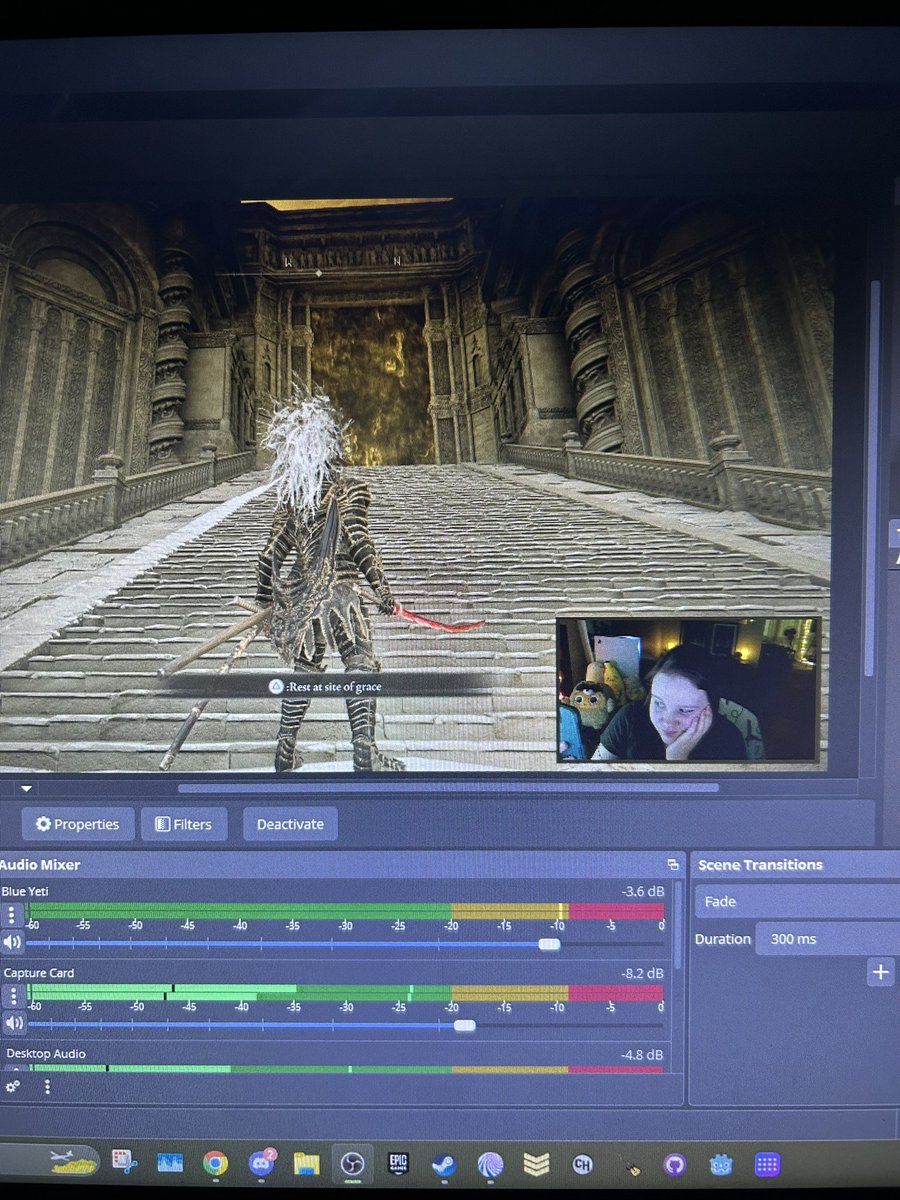Add a new scene transition with the plus button

pyautogui.click(x=879, y=971)
